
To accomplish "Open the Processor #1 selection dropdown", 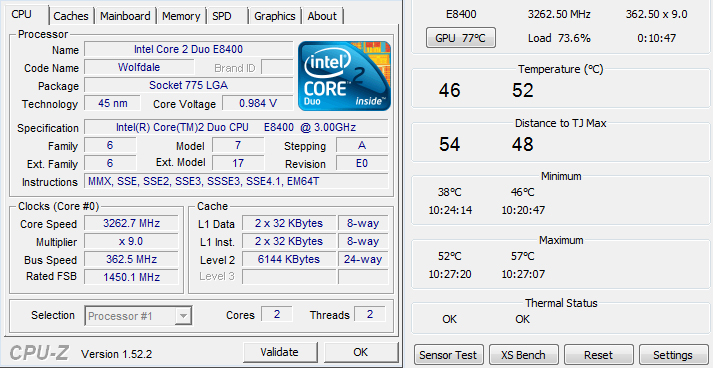I will tap(138, 316).
